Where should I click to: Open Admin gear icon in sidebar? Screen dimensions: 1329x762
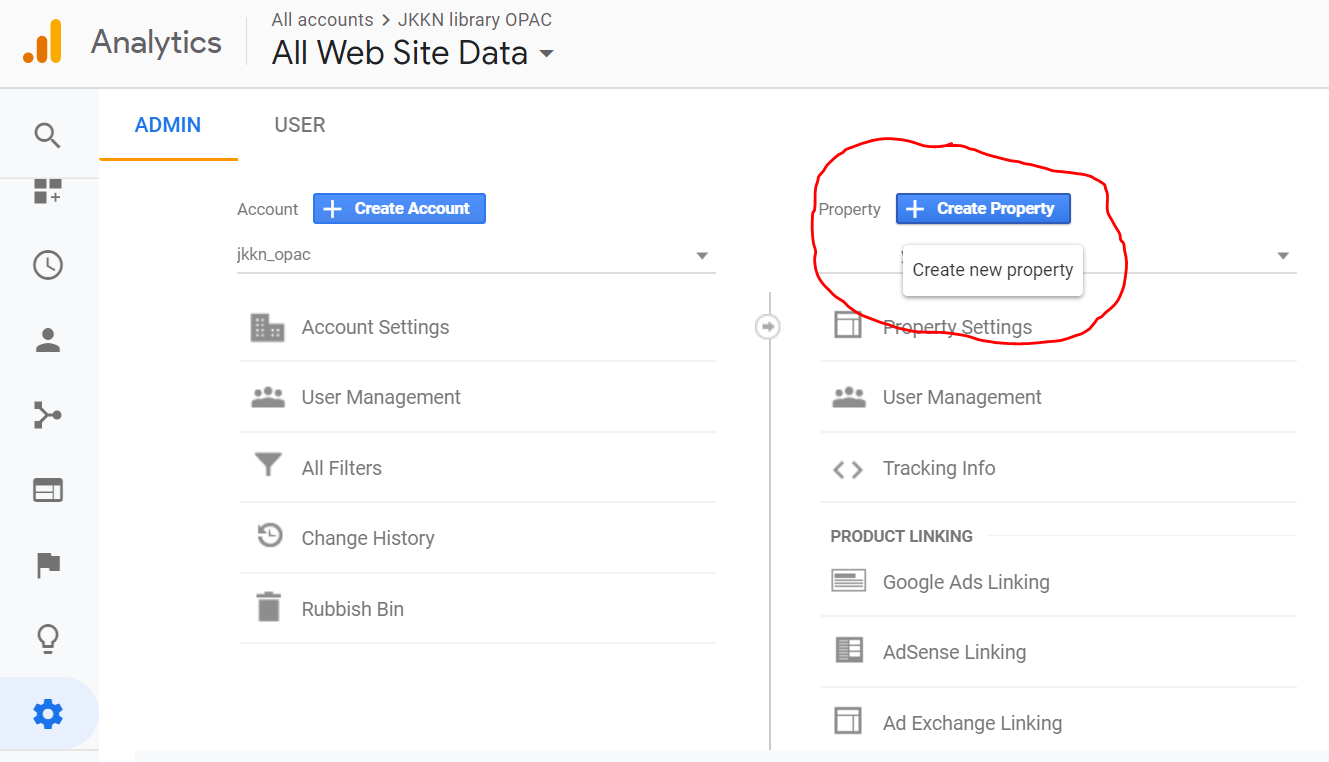pyautogui.click(x=48, y=713)
